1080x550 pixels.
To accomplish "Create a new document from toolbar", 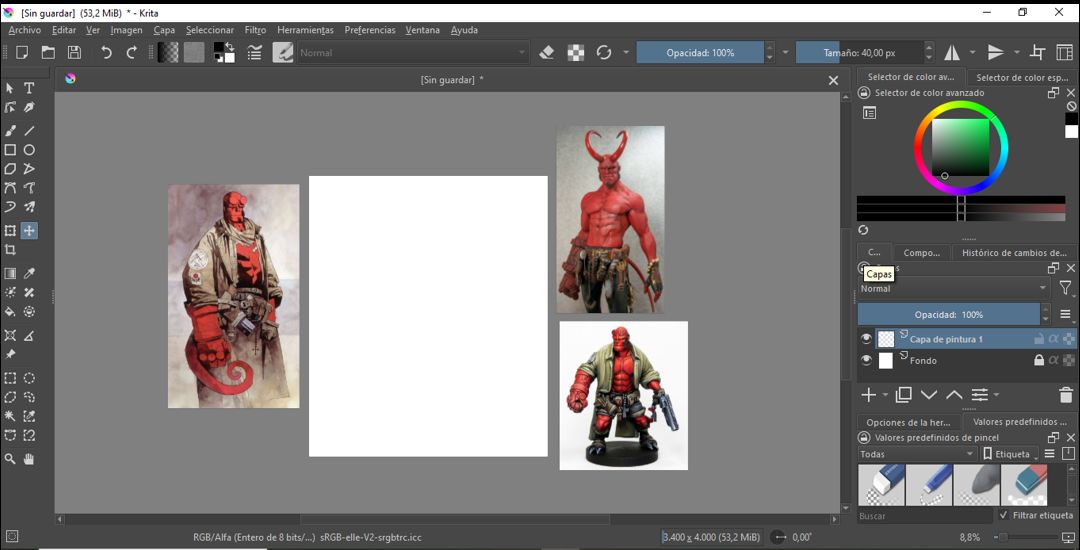I will click(22, 52).
